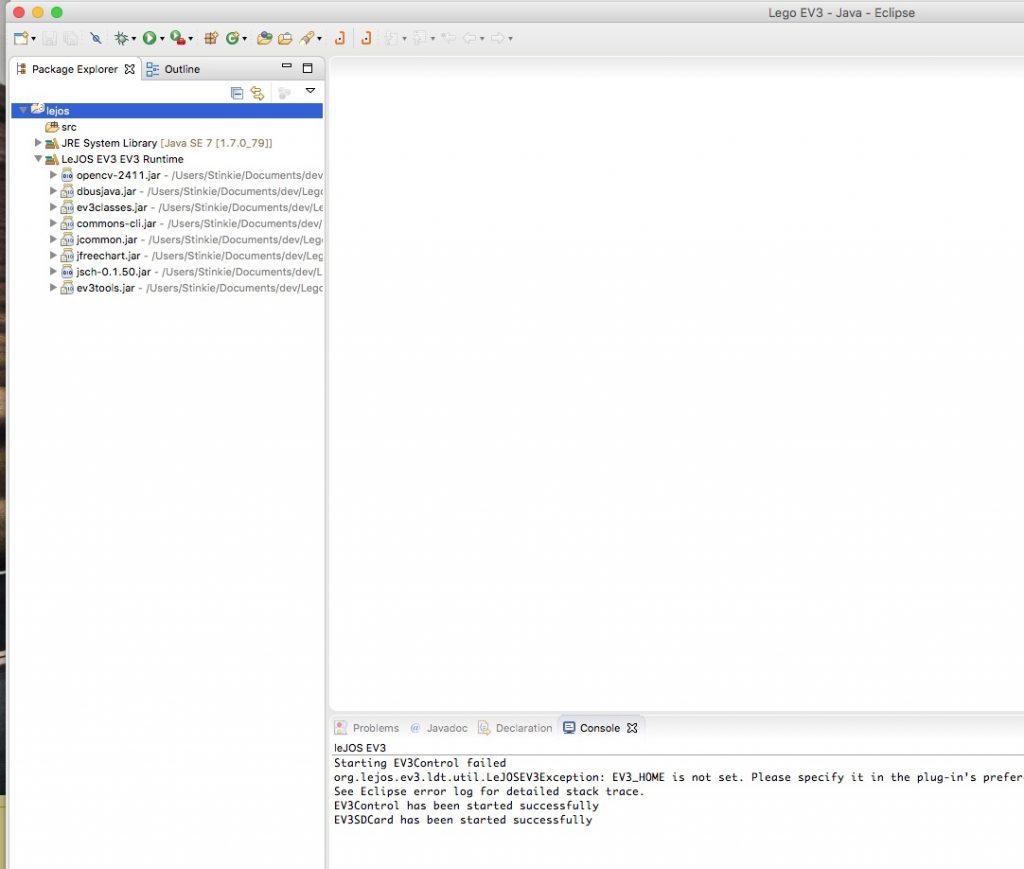Open the Javadoc tab
The height and width of the screenshot is (869, 1024).
(439, 728)
